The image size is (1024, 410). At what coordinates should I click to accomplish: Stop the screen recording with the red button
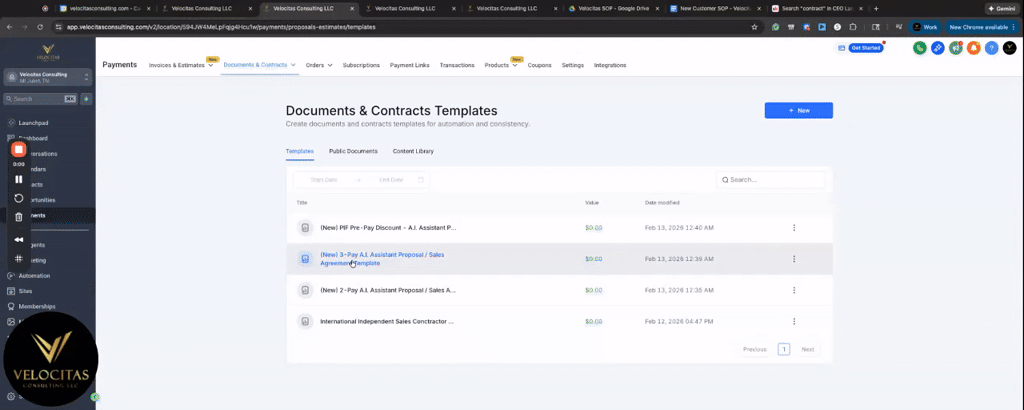tap(19, 150)
